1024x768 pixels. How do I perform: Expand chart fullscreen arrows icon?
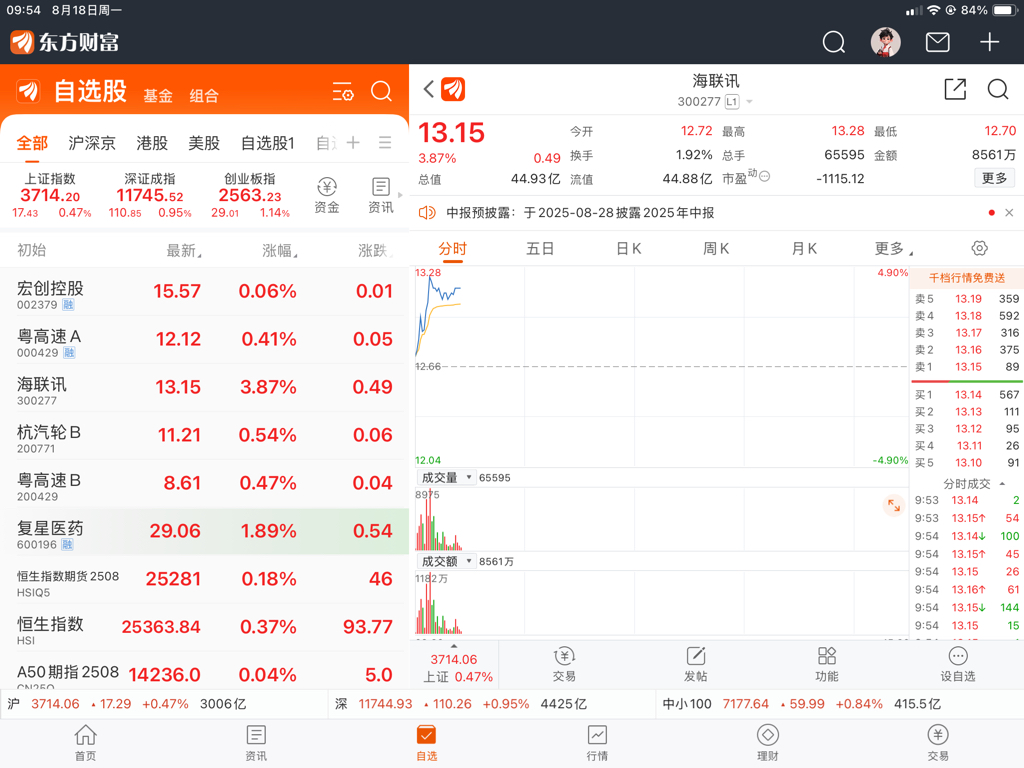tap(893, 505)
